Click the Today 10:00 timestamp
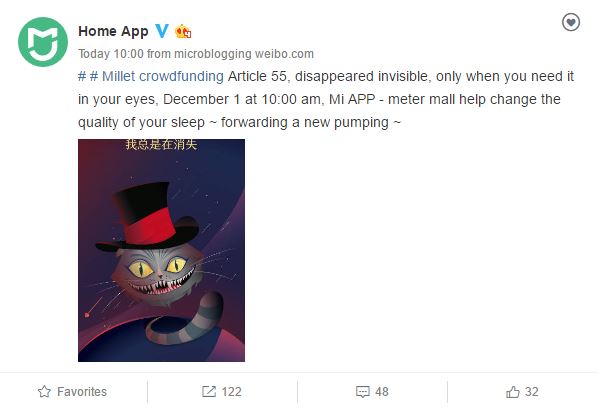The height and width of the screenshot is (409, 597). (x=111, y=54)
